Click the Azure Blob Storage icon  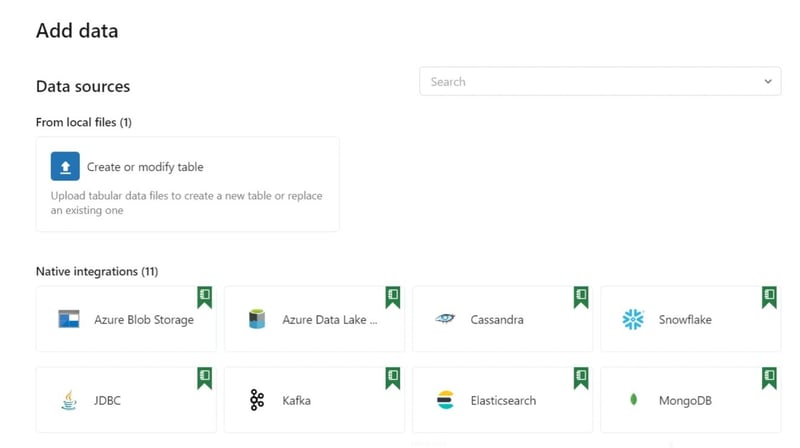(69, 320)
